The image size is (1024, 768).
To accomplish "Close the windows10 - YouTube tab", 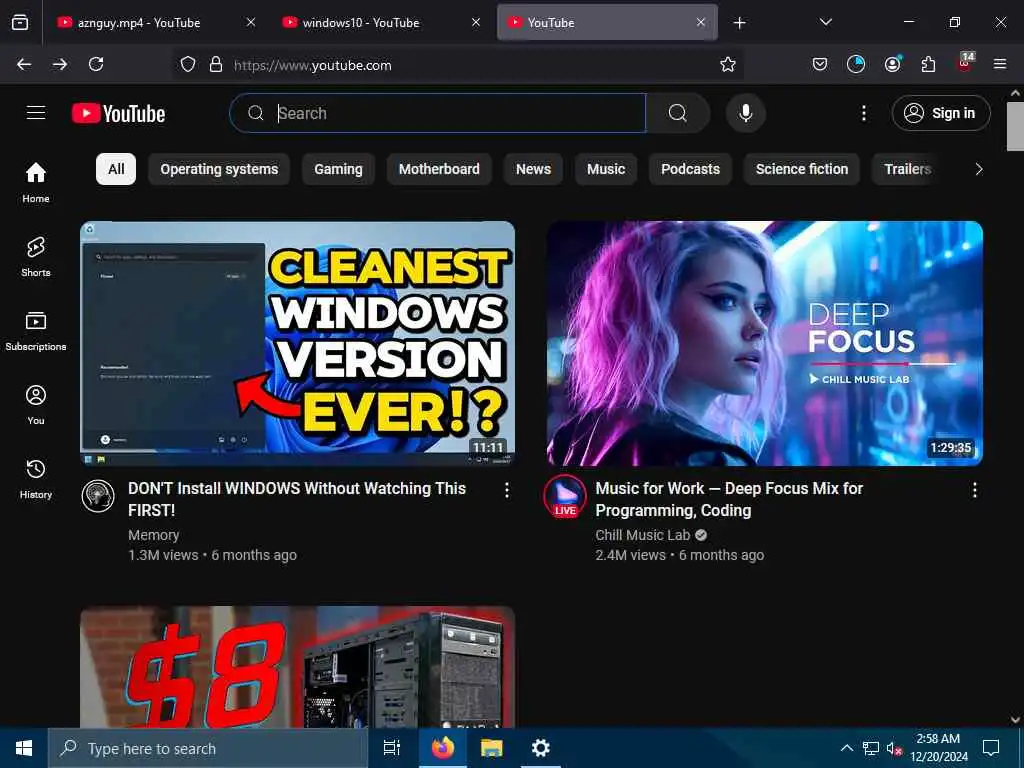I will pyautogui.click(x=476, y=22).
